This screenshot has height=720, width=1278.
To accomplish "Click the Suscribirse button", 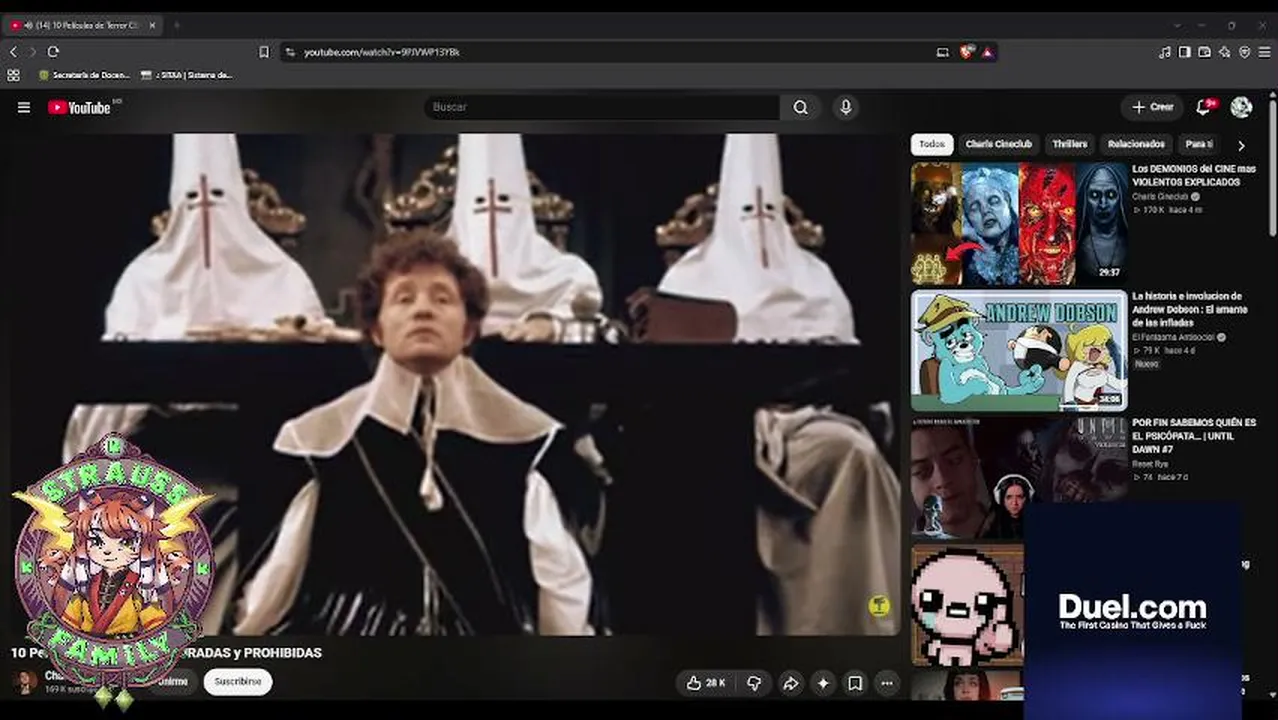I will [238, 682].
